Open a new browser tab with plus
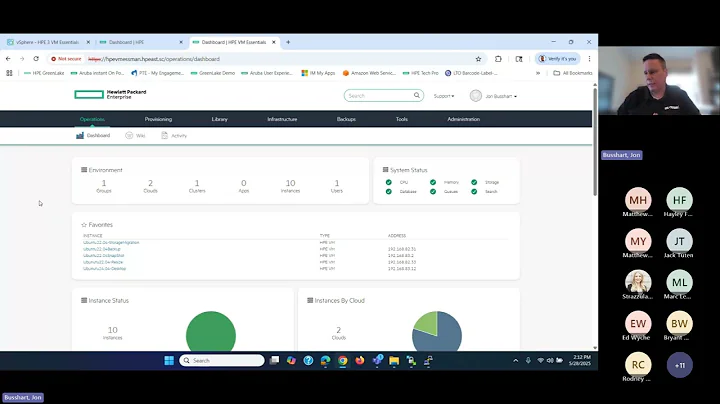Screen dimensions: 720x404 [288, 42]
